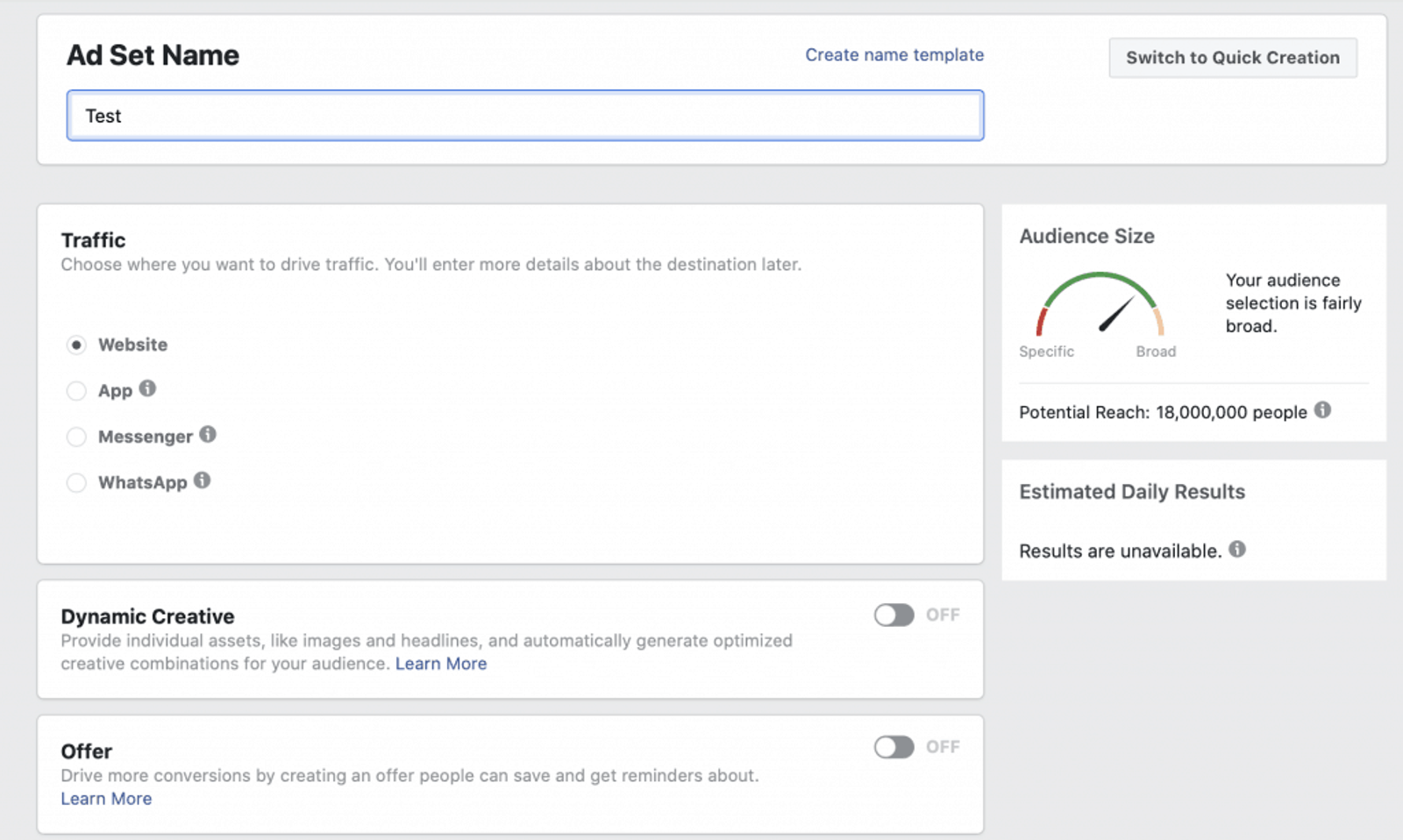
Task: Click the audience size gauge meter
Action: coord(1100,304)
